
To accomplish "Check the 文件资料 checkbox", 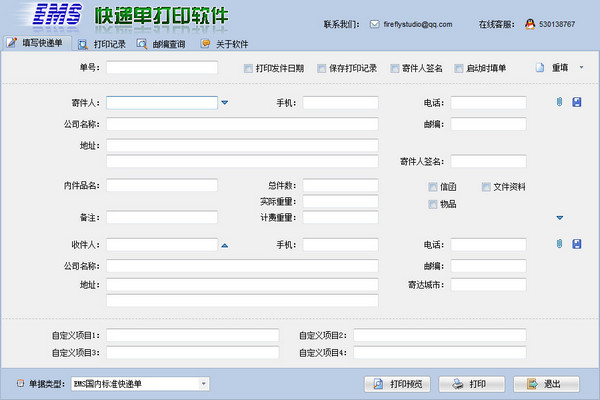I will click(x=487, y=187).
